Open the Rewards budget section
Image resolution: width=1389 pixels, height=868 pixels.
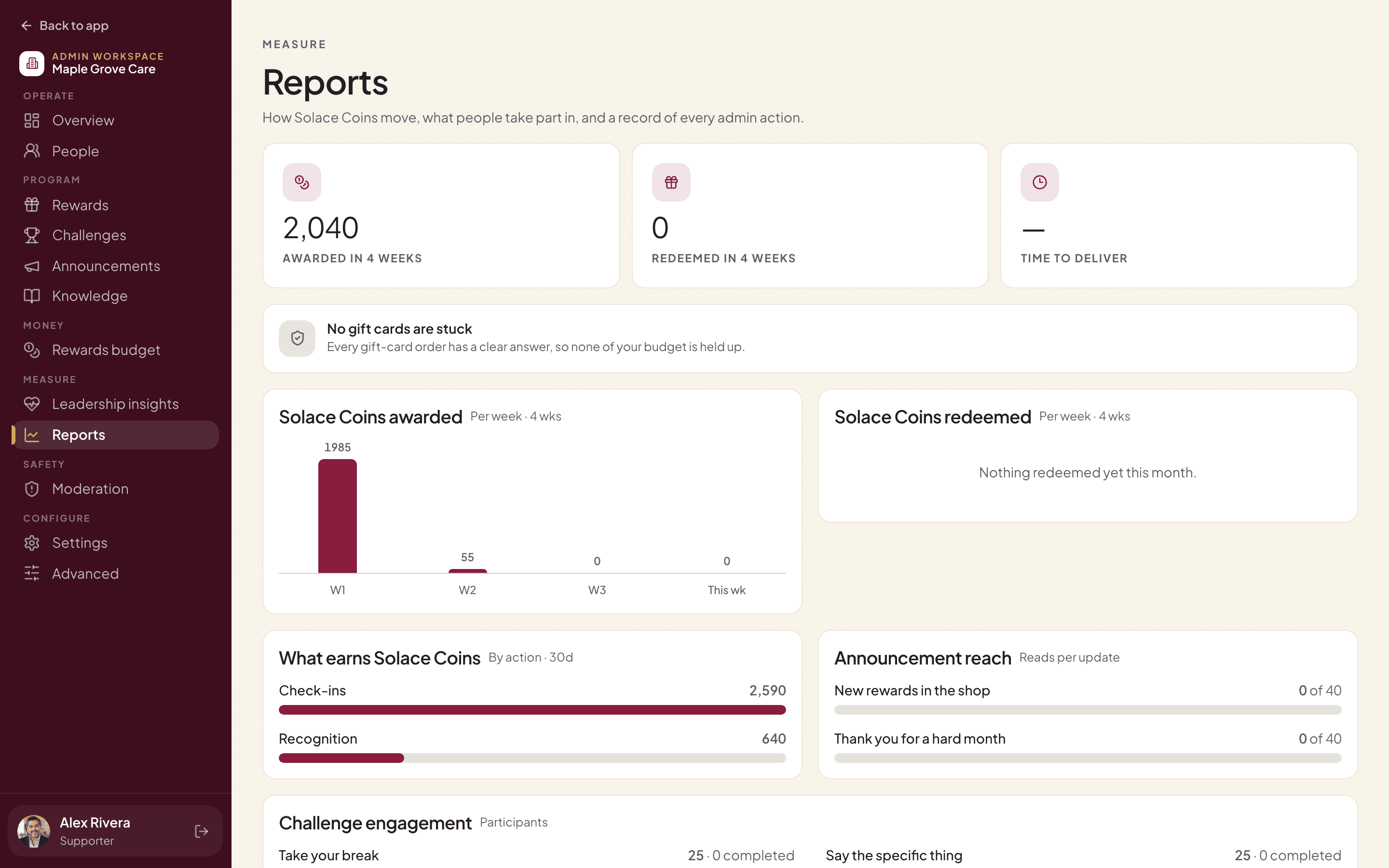115,350
